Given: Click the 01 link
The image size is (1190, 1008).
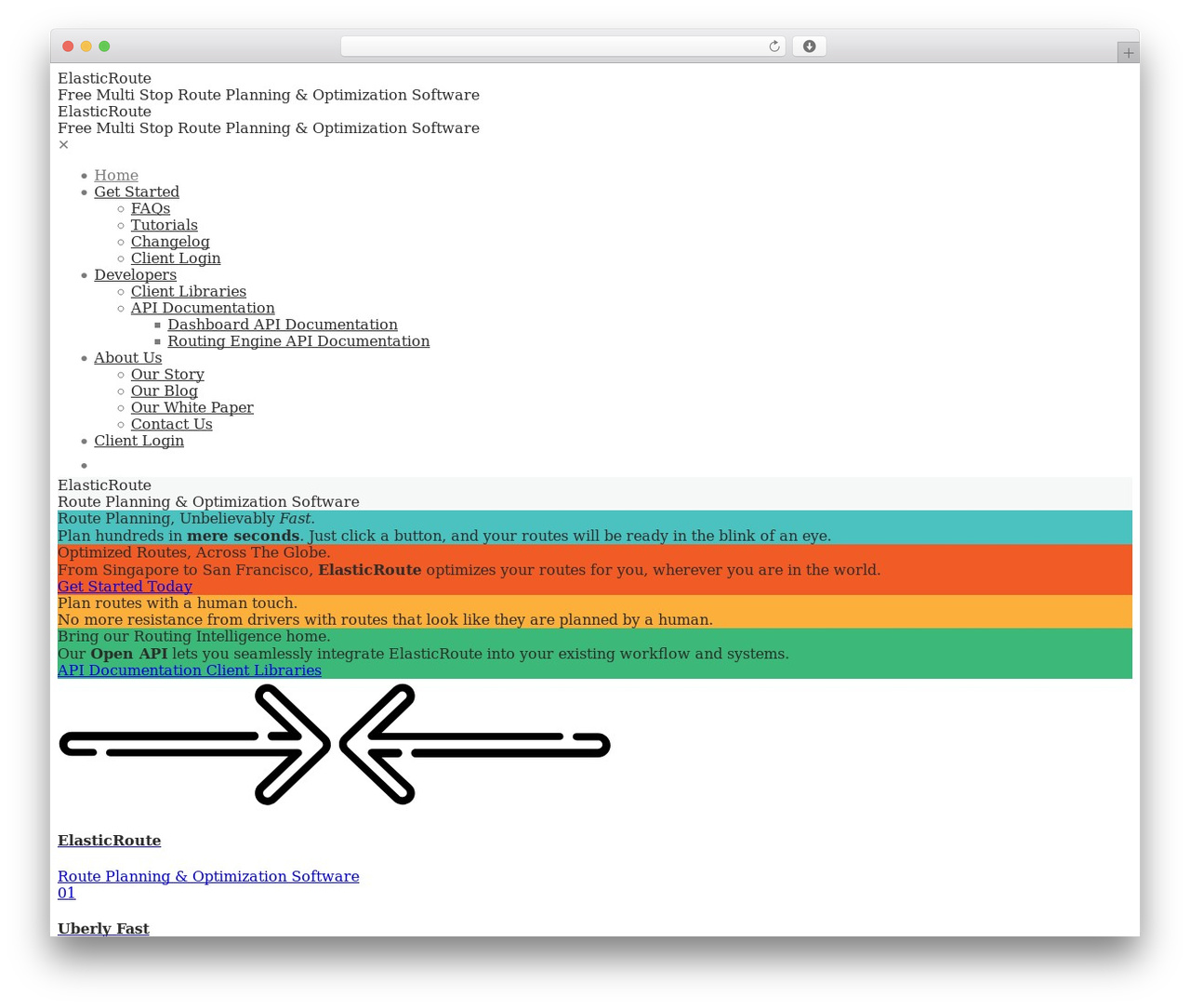Looking at the screenshot, I should pyautogui.click(x=66, y=894).
